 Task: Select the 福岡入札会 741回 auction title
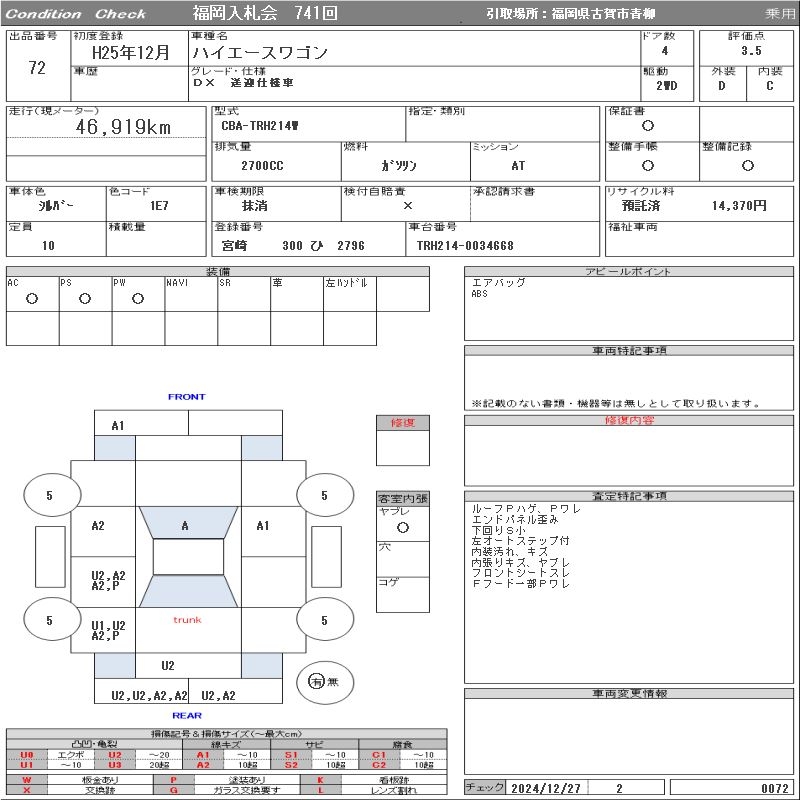[x=265, y=13]
